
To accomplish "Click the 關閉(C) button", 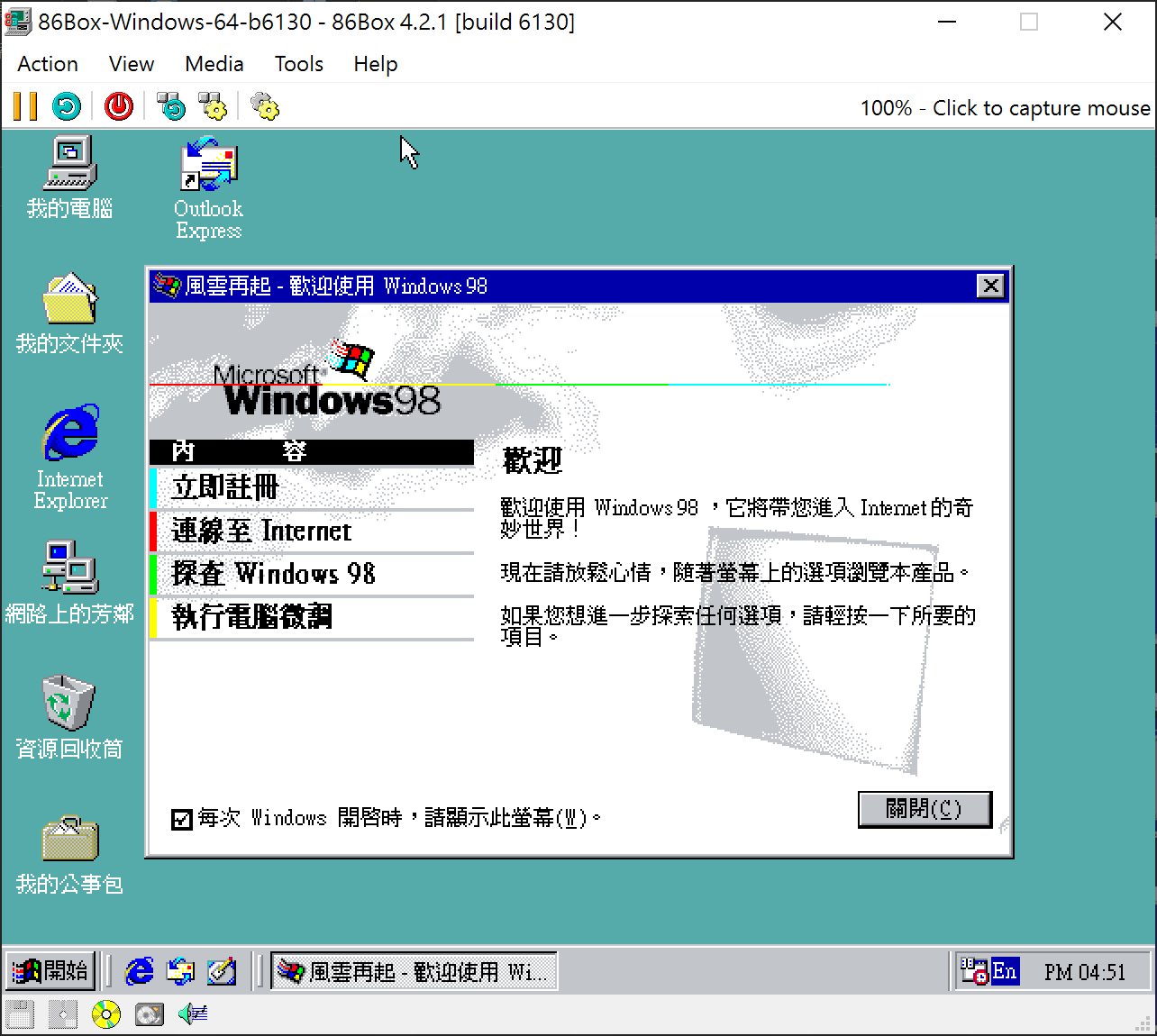I will [925, 809].
